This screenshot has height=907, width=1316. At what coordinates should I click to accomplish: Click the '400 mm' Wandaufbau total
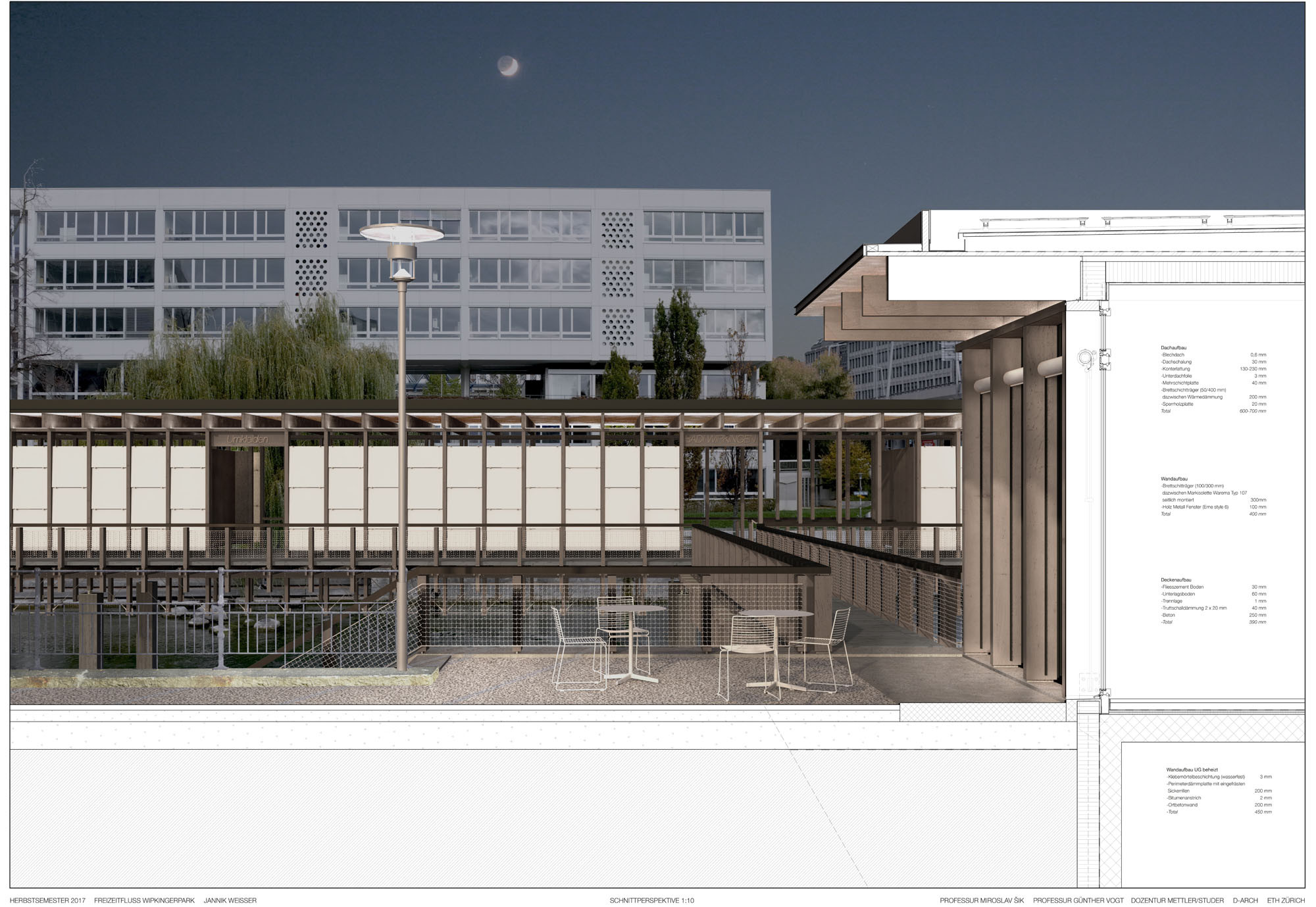pyautogui.click(x=1257, y=514)
